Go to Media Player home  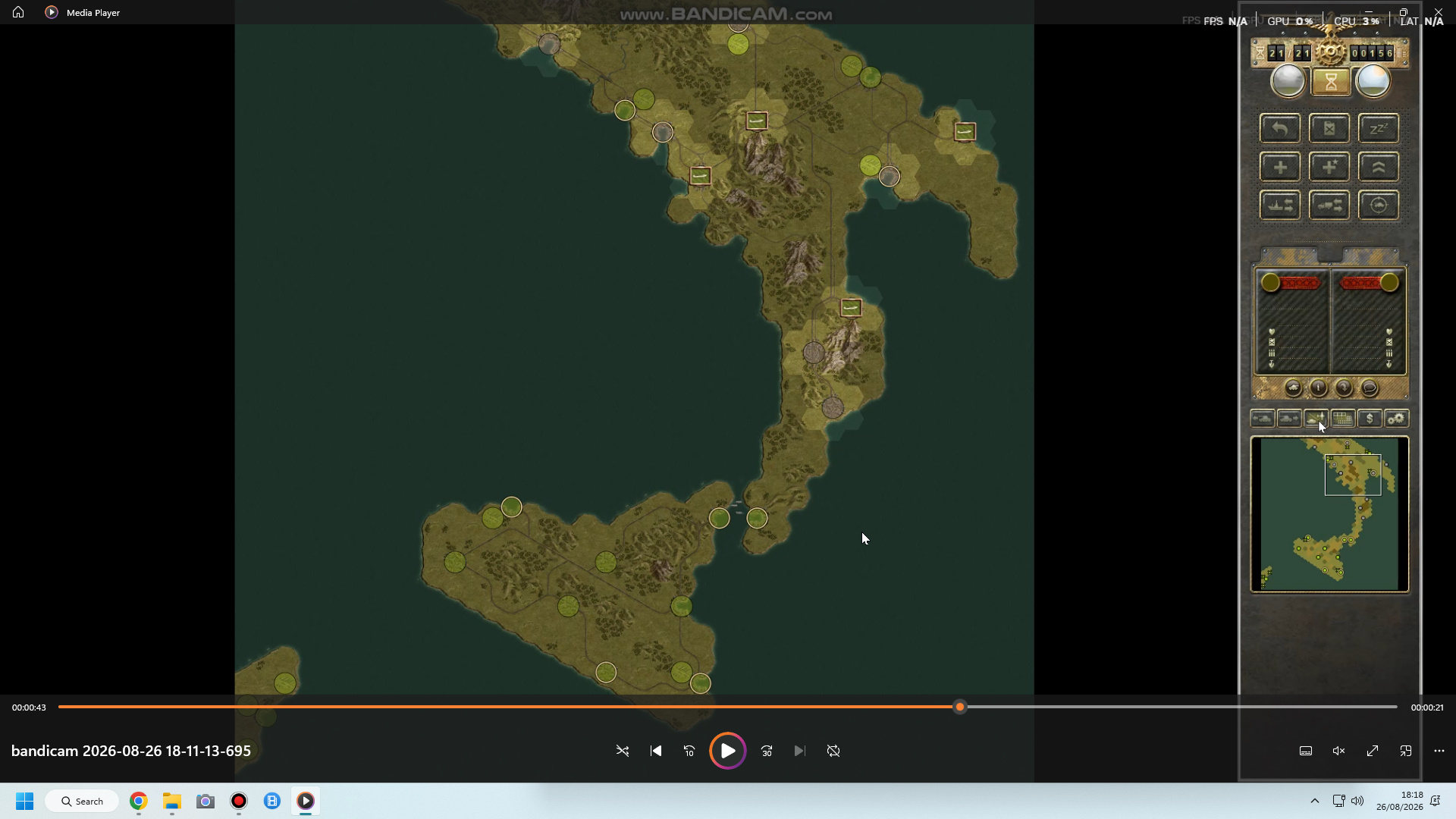18,12
